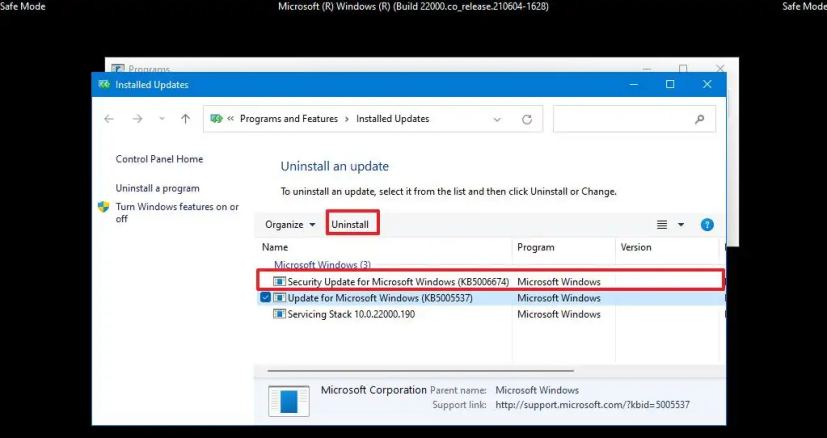Expand the address bar path chevron
Viewport: 827px width, 438px height.
pyautogui.click(x=230, y=119)
